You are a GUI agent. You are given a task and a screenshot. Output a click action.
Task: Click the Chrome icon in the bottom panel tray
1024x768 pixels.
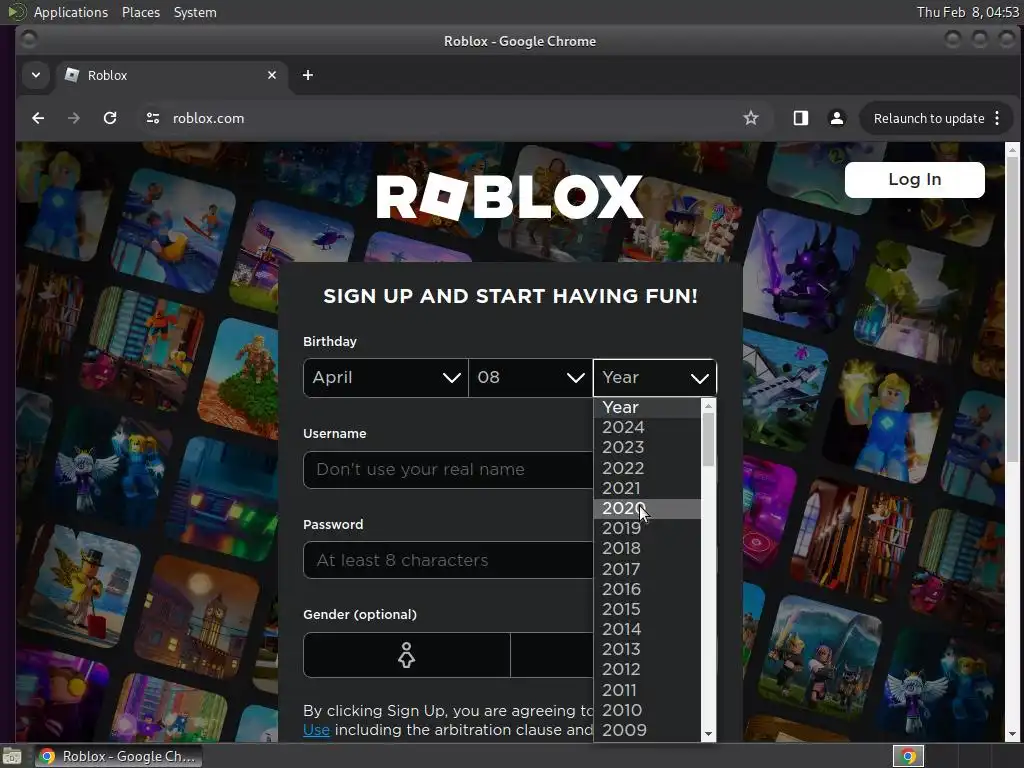point(908,756)
